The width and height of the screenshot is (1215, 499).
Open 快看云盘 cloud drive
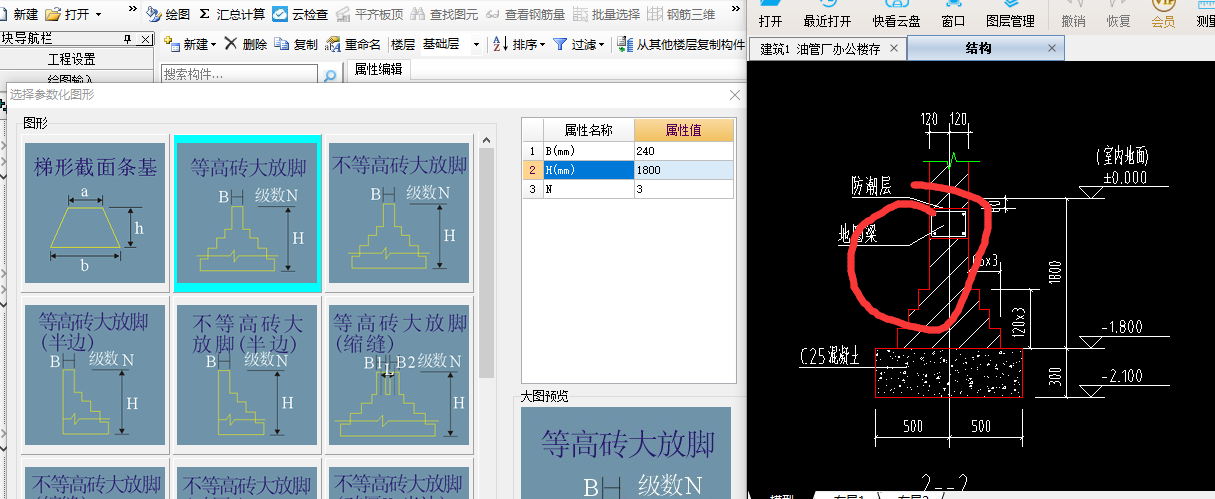896,14
